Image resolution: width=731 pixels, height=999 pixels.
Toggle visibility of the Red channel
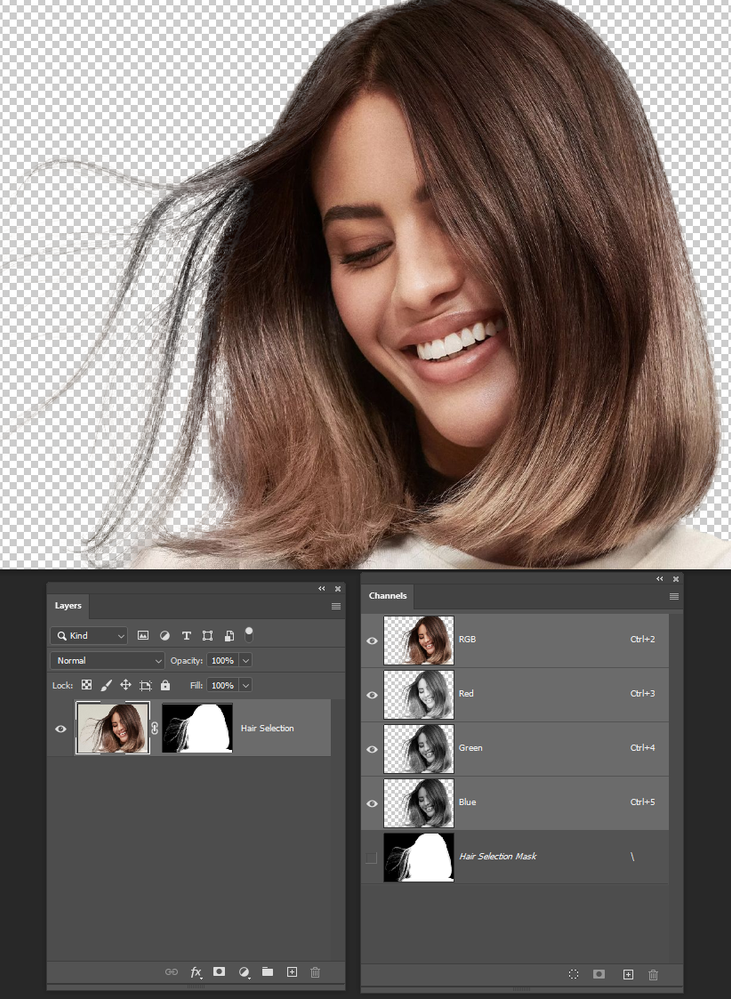click(x=372, y=694)
